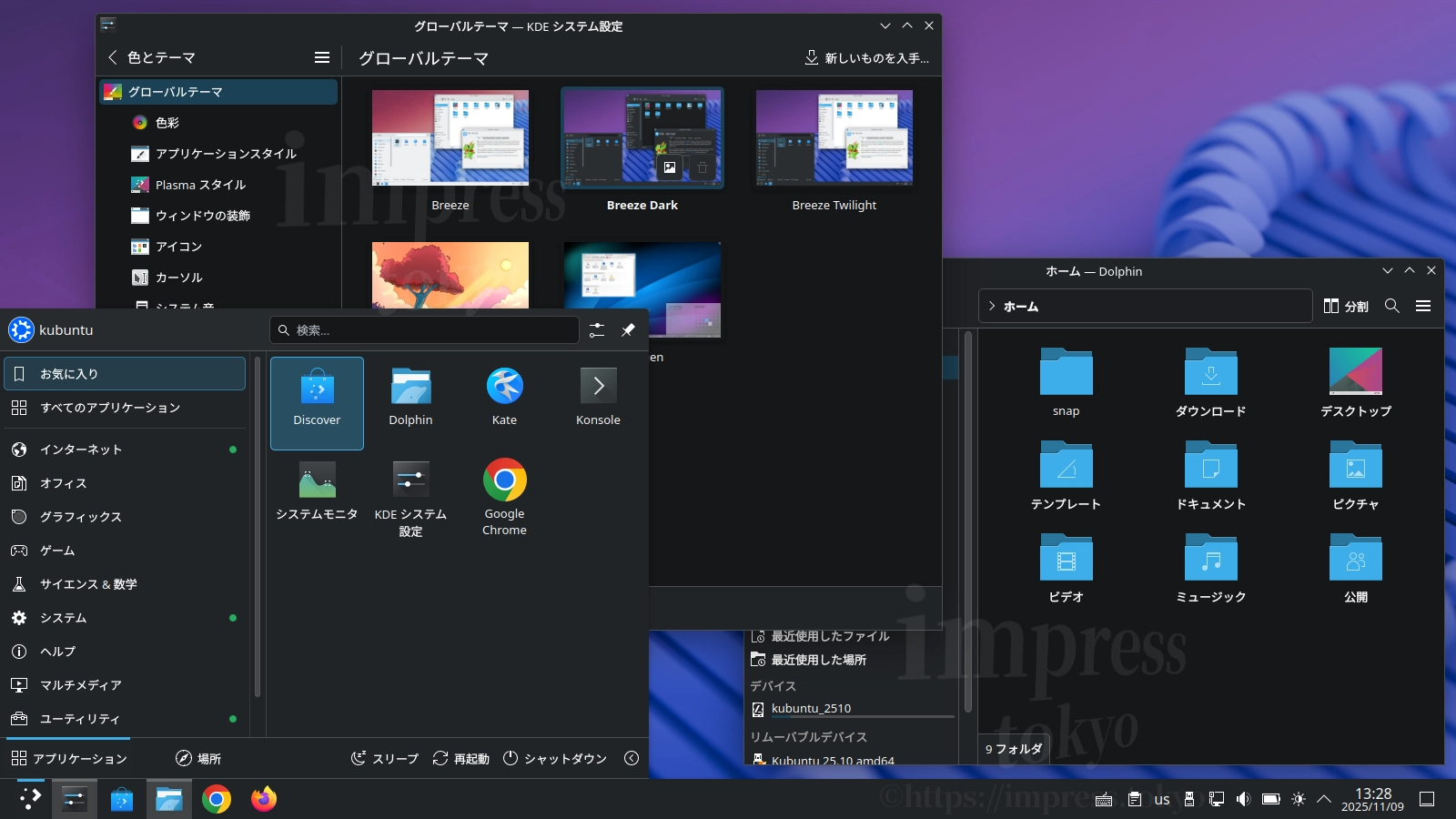Open アプリケーションスタイル settings page
Screen dimensions: 1456x819
(218, 154)
